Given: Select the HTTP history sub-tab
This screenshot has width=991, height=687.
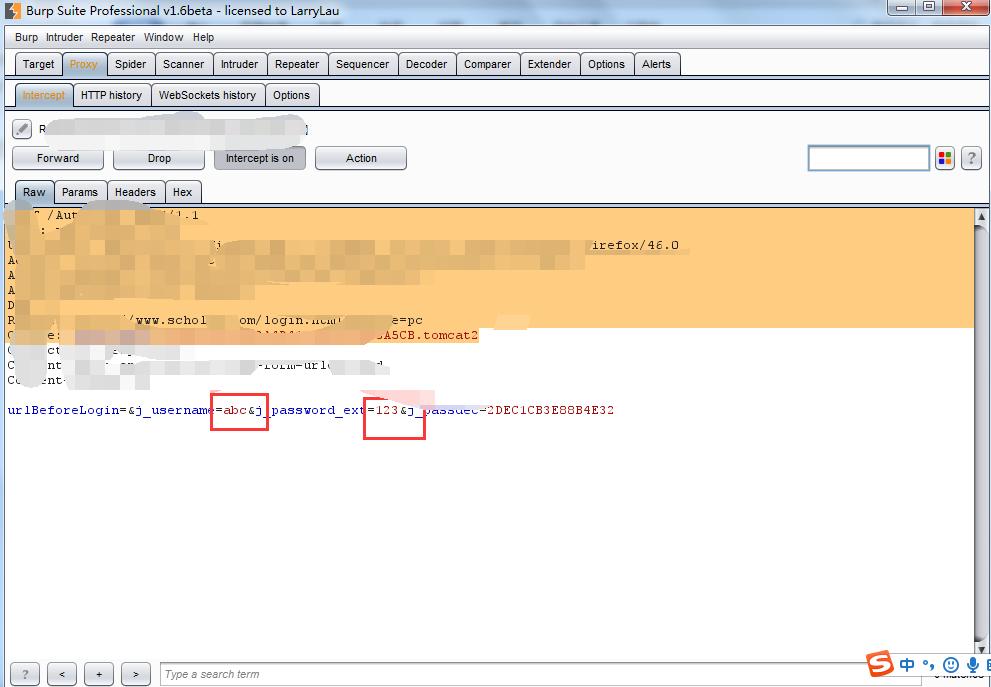Looking at the screenshot, I should (x=111, y=95).
